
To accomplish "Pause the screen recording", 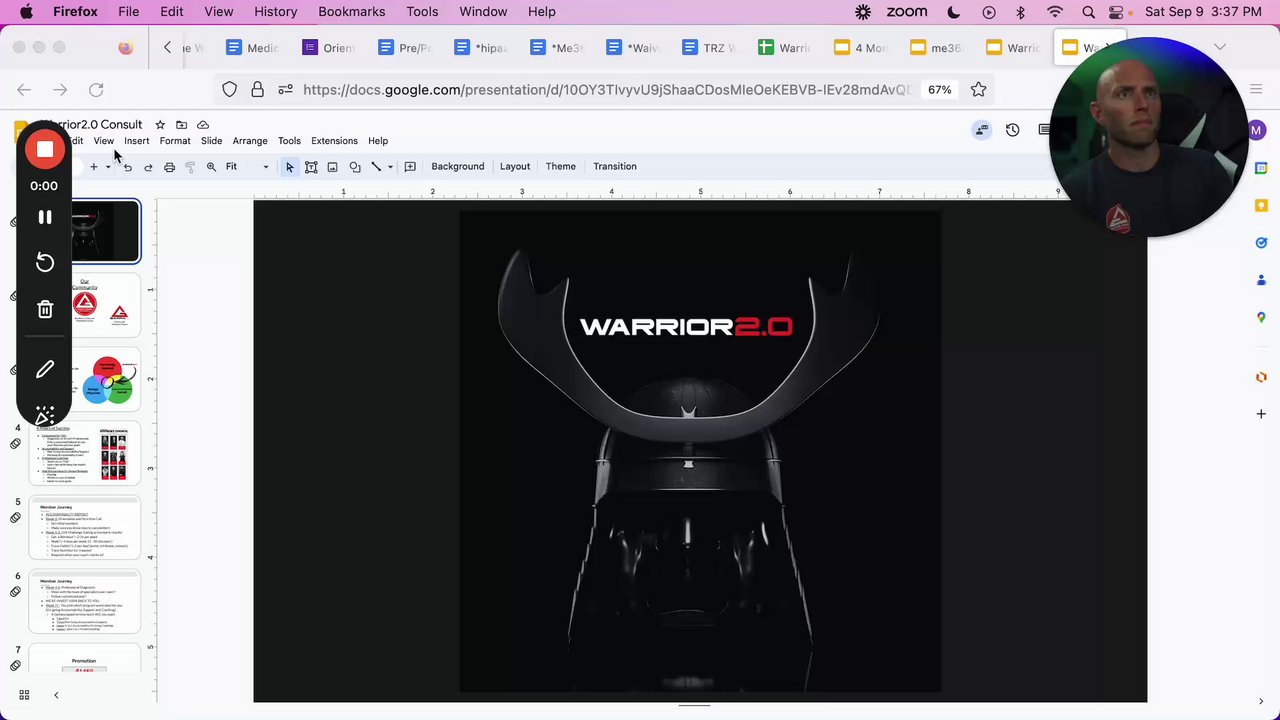I will (x=45, y=217).
